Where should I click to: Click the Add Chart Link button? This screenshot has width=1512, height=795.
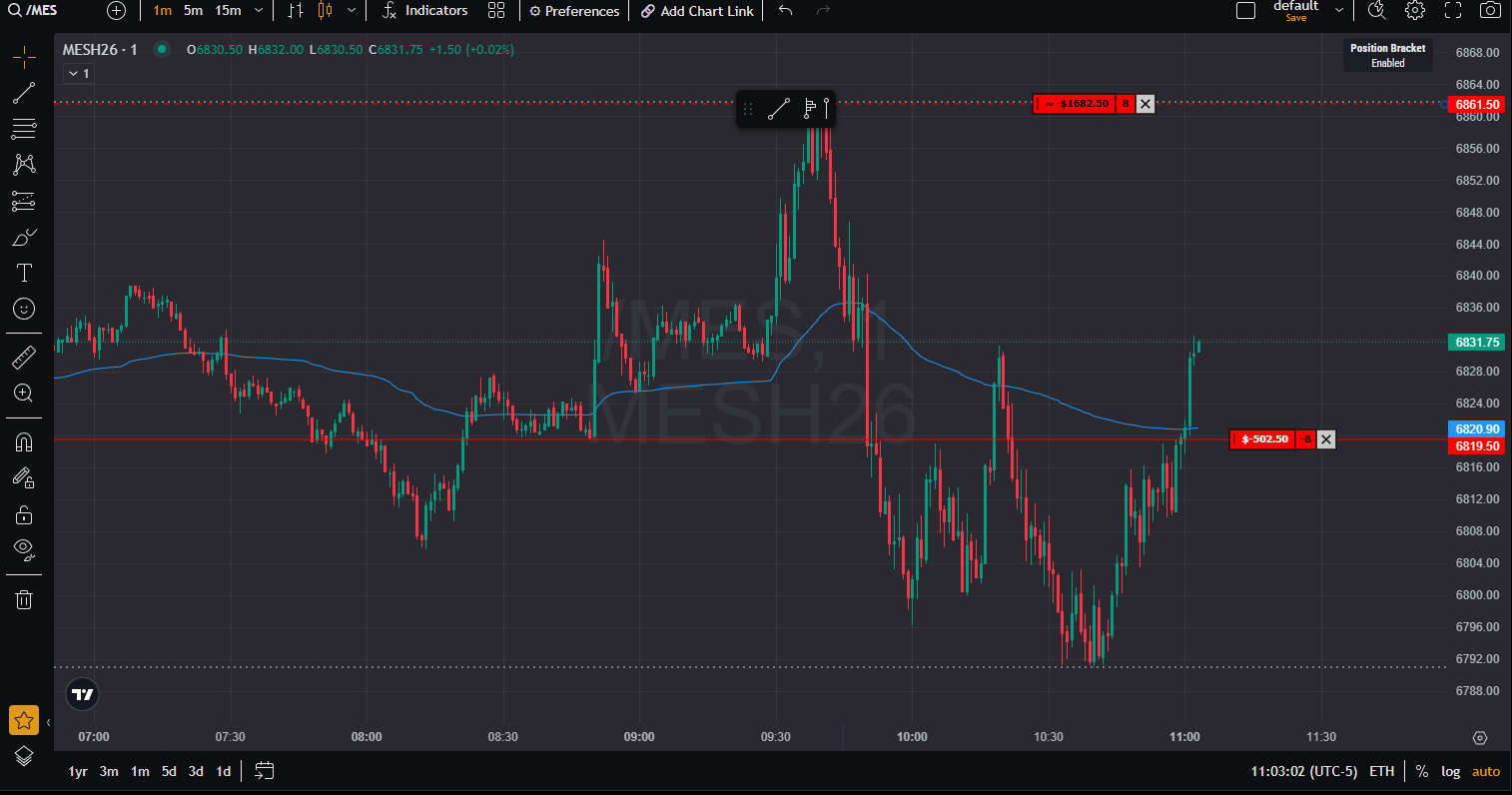coord(697,11)
